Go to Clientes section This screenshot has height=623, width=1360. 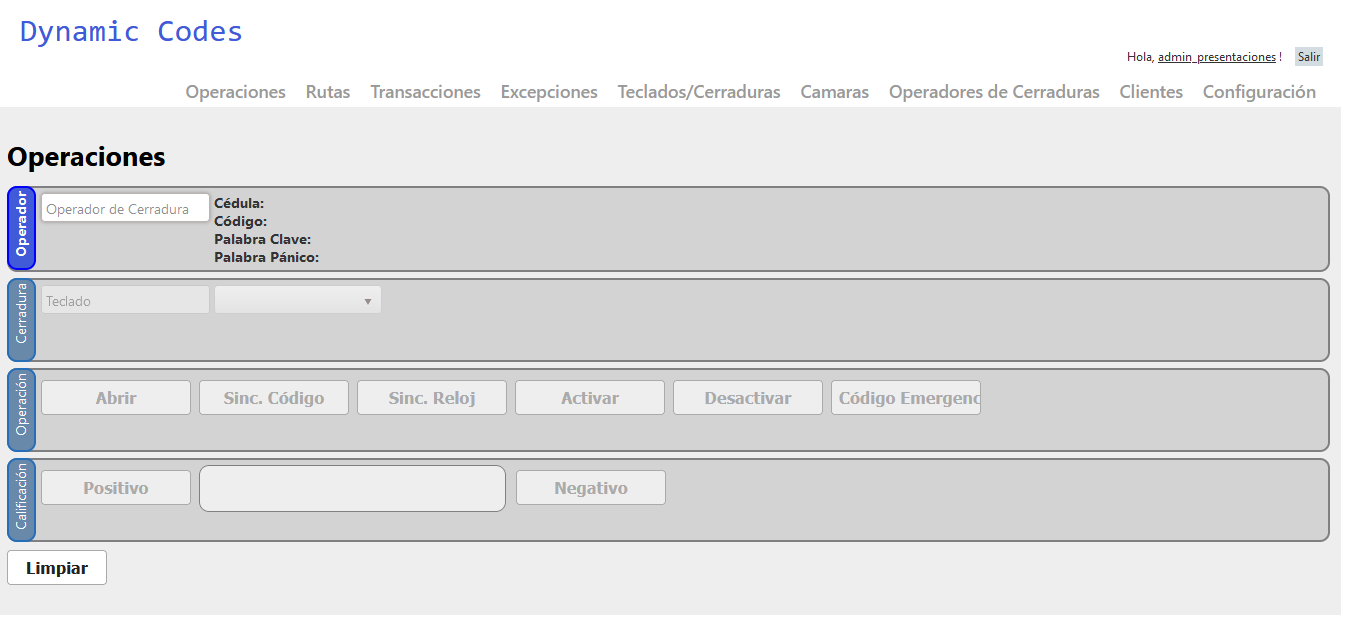click(1151, 92)
